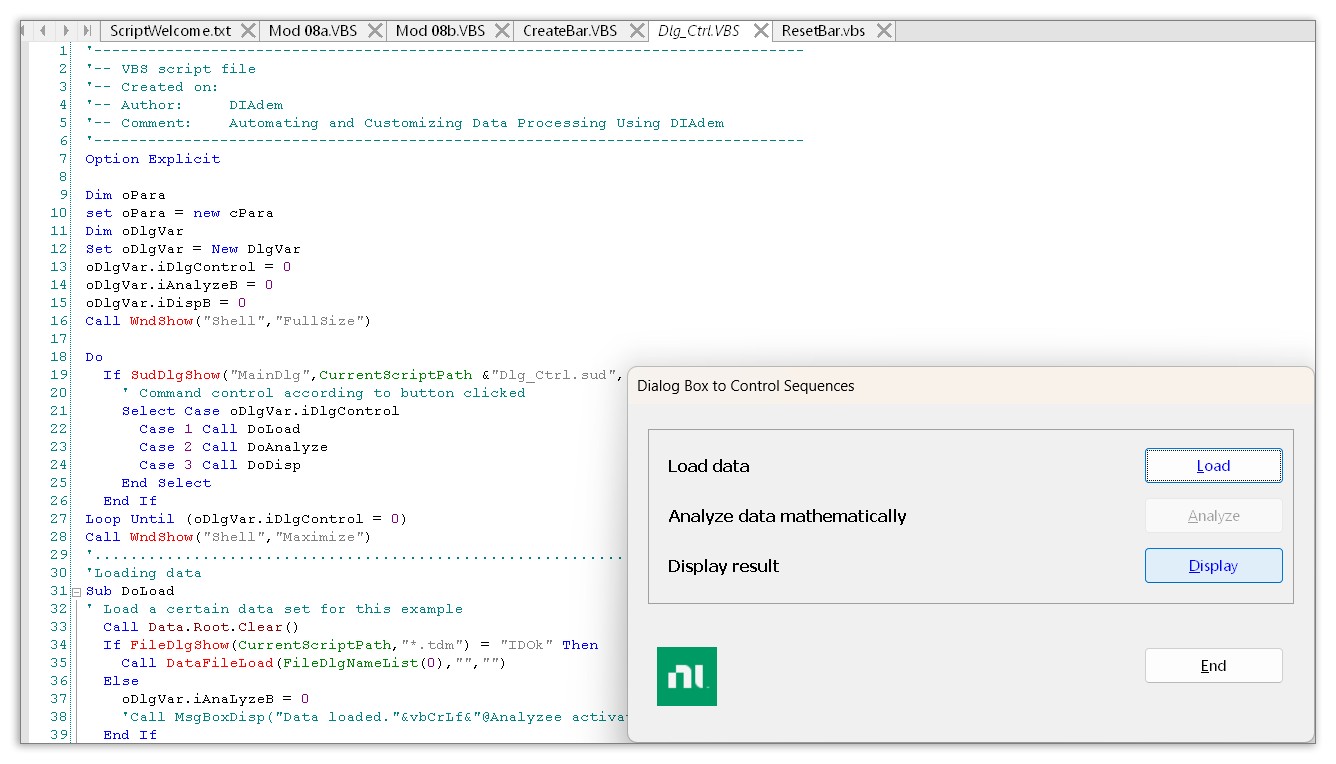Image resolution: width=1336 pixels, height=764 pixels.
Task: Close the CreateBar.VBS tab
Action: click(635, 31)
